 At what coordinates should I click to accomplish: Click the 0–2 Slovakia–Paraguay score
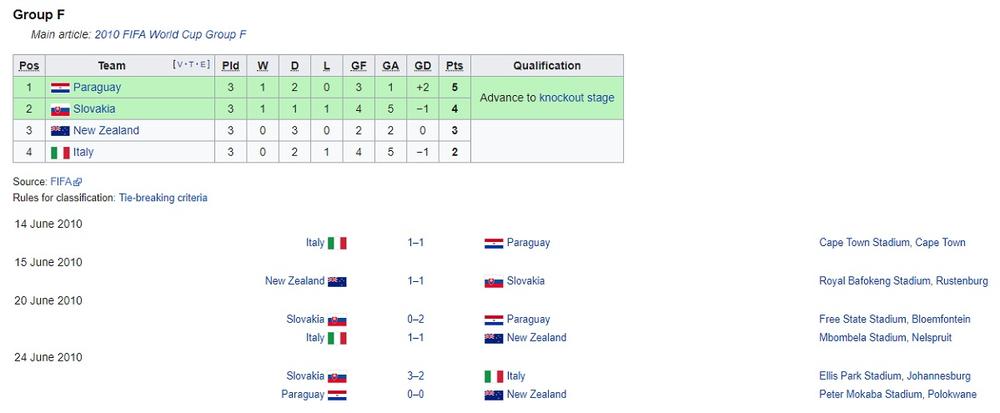(415, 320)
